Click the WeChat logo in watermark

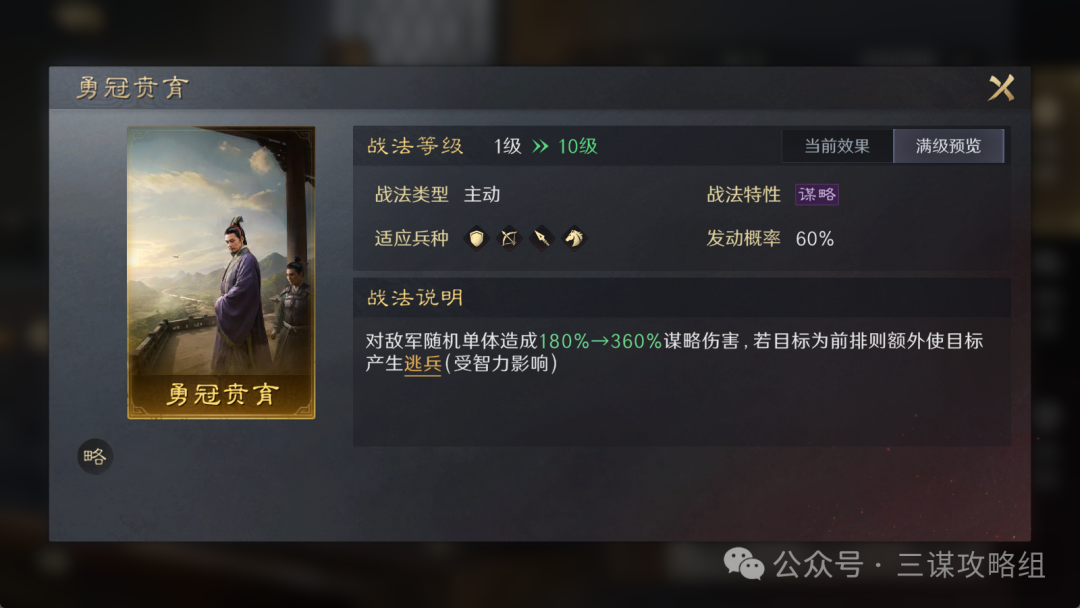tap(744, 565)
